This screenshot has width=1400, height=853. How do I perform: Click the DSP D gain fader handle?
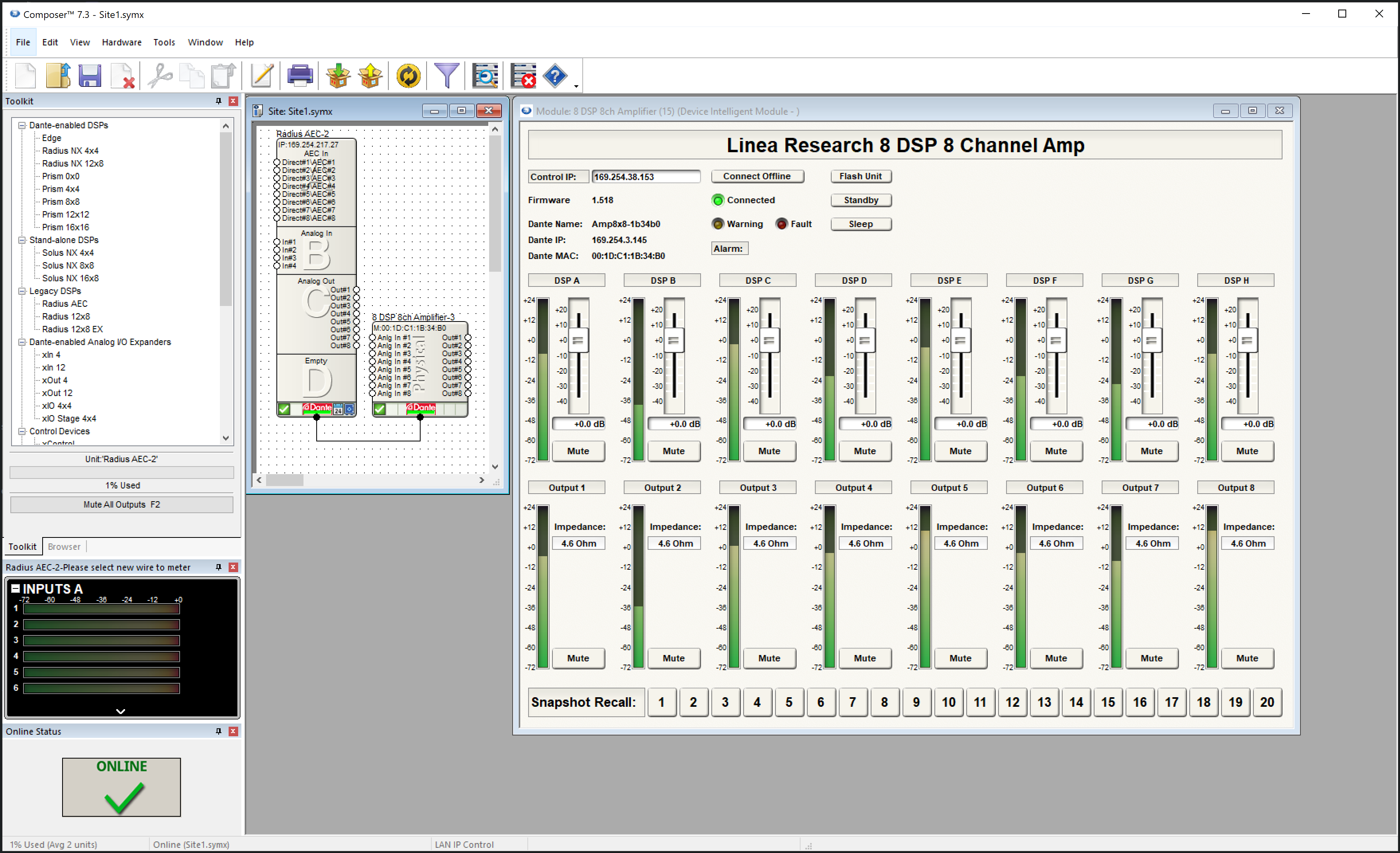click(x=865, y=340)
